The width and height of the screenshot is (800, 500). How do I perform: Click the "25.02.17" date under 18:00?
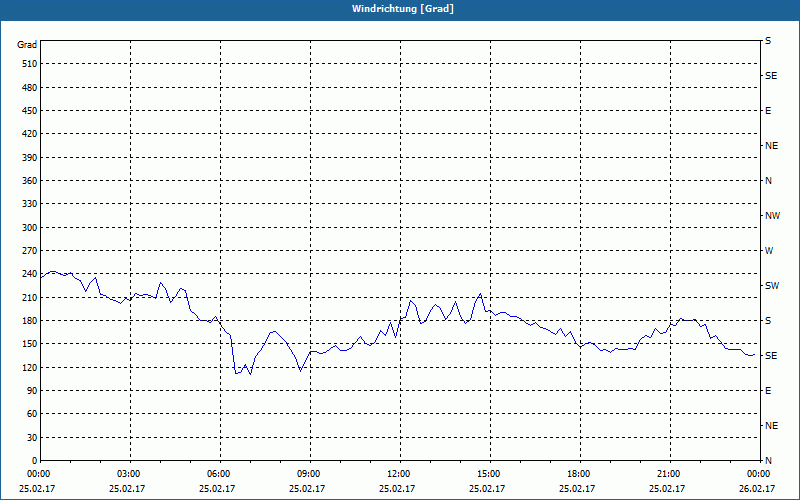[x=577, y=489]
